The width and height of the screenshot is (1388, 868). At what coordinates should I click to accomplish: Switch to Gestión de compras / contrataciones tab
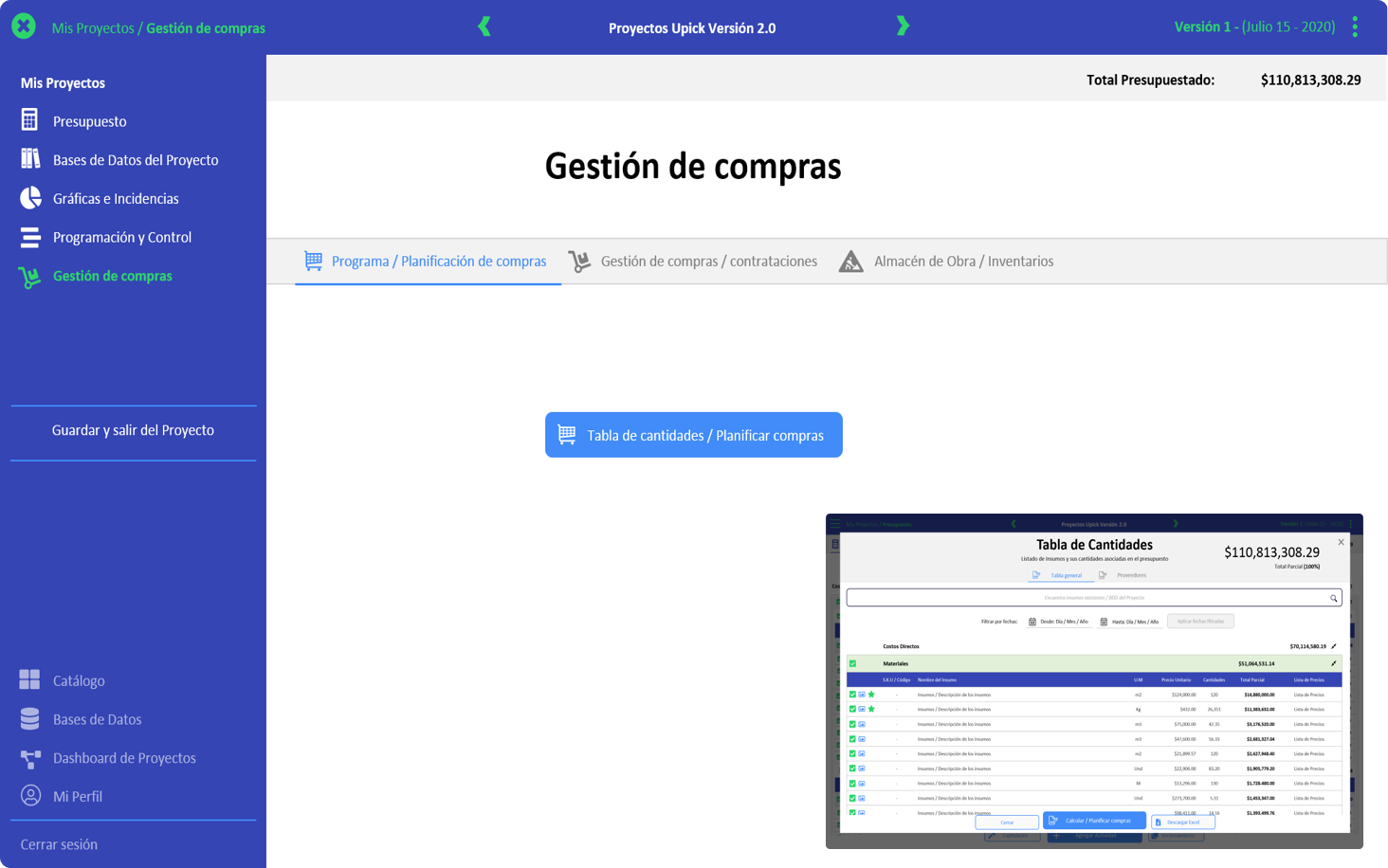[693, 262]
